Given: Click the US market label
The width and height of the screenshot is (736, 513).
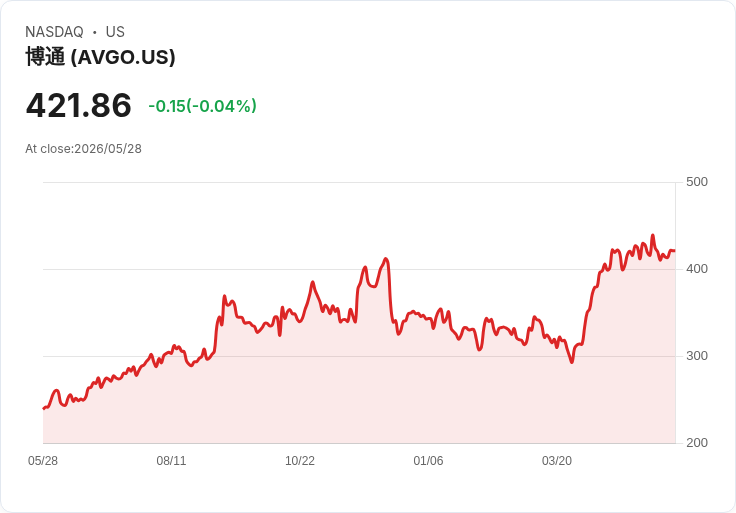Looking at the screenshot, I should 115,32.
